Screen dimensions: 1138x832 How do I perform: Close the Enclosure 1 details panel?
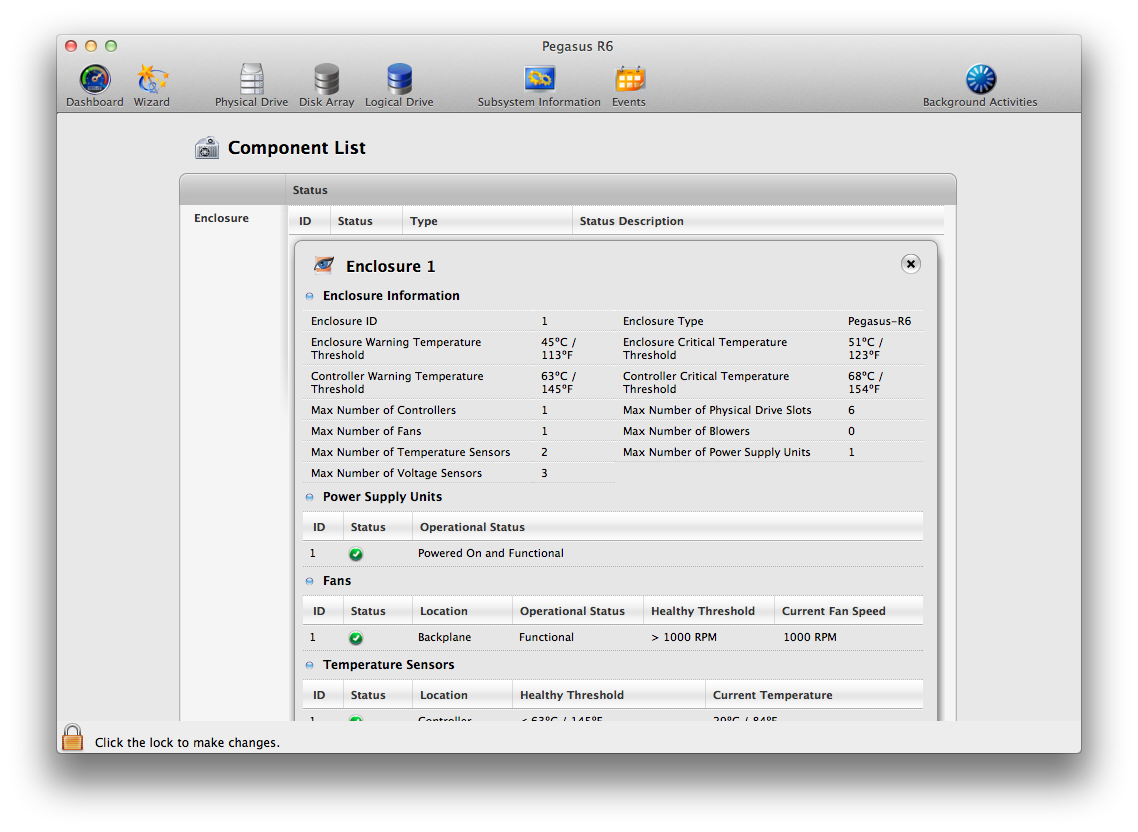(910, 264)
